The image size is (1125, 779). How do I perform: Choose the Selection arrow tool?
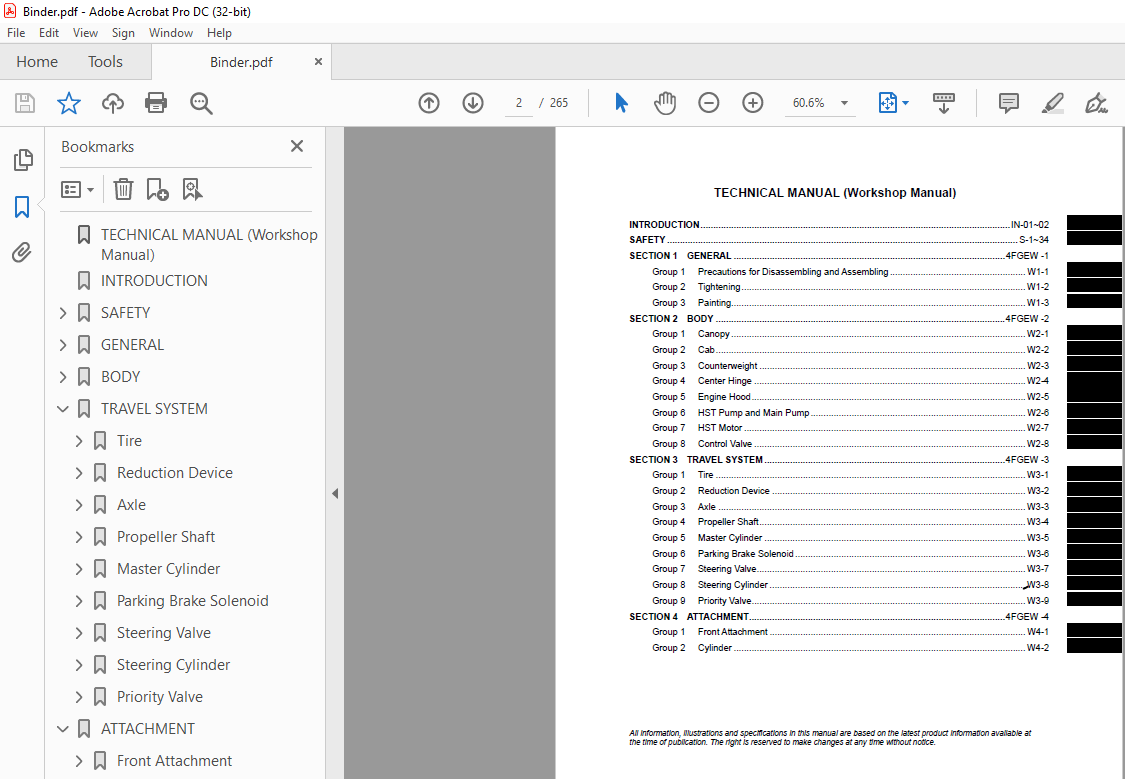621,103
